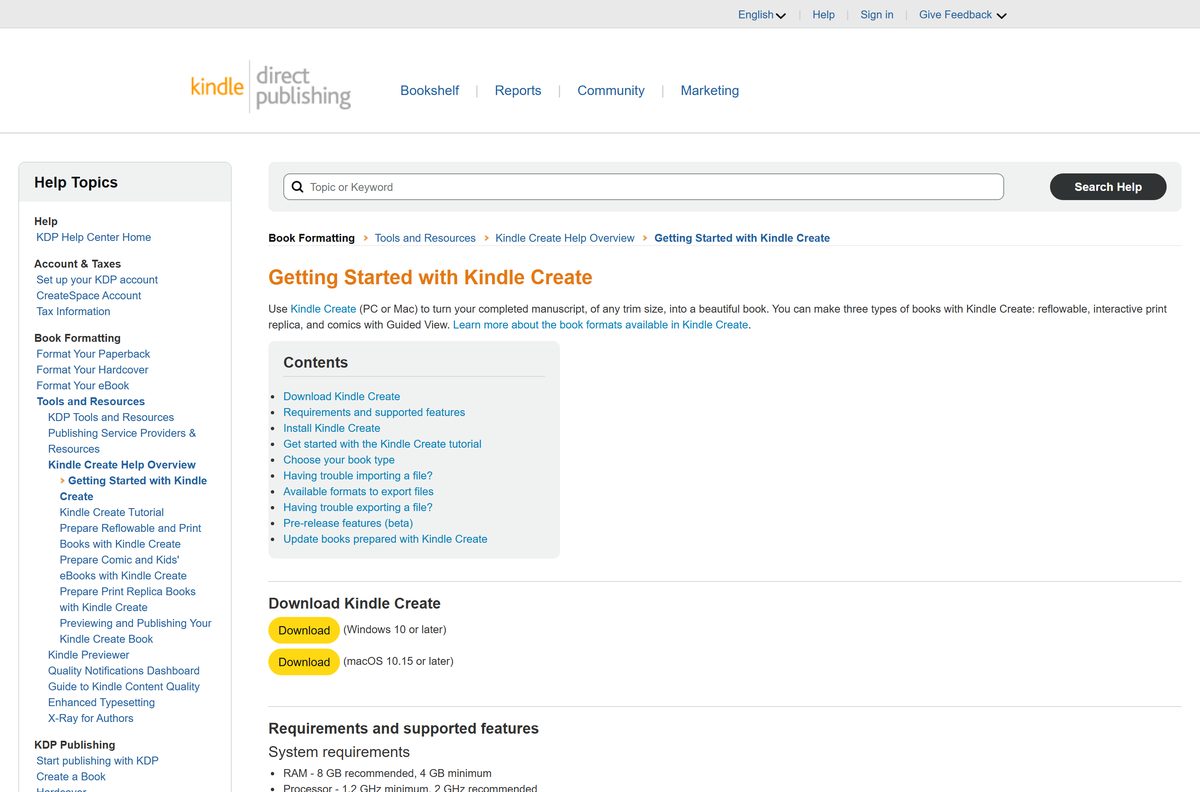This screenshot has height=792, width=1200.
Task: Jump to Choose your book type
Action: 339,460
